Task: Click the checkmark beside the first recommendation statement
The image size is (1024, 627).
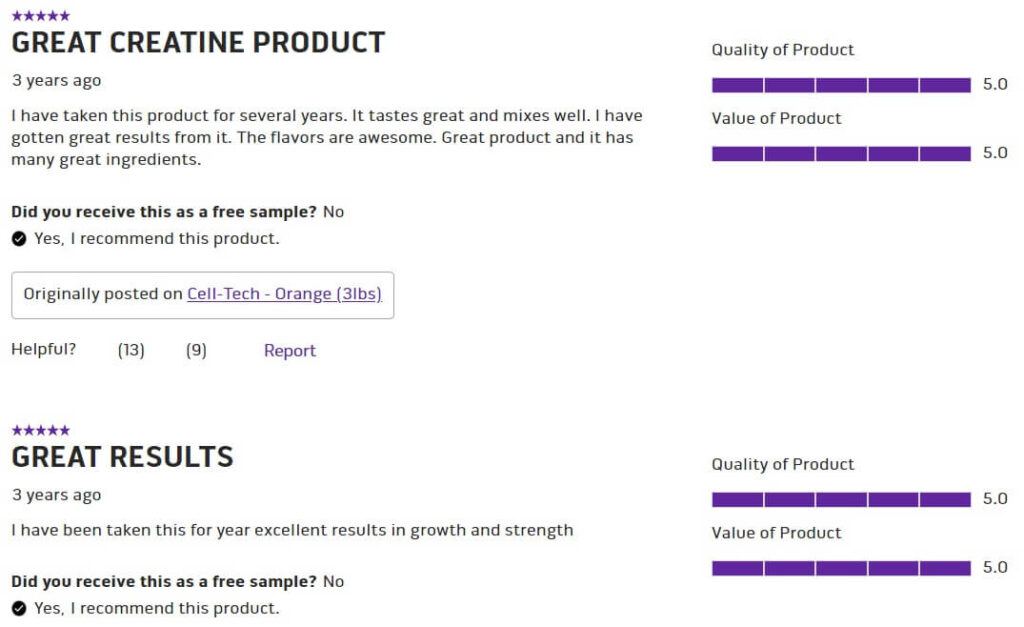Action: point(17,238)
